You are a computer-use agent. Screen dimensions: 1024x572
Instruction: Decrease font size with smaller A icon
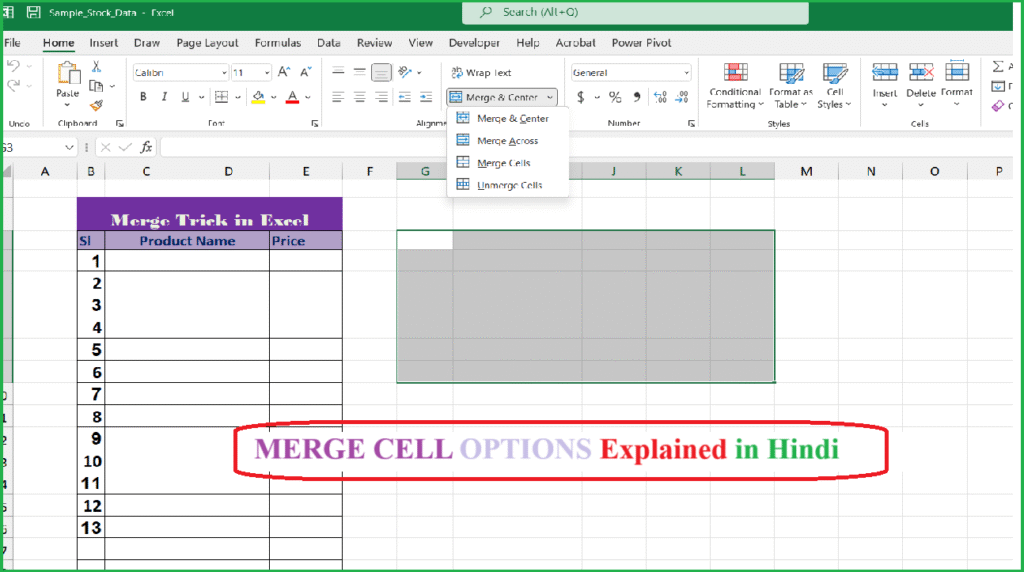(305, 72)
